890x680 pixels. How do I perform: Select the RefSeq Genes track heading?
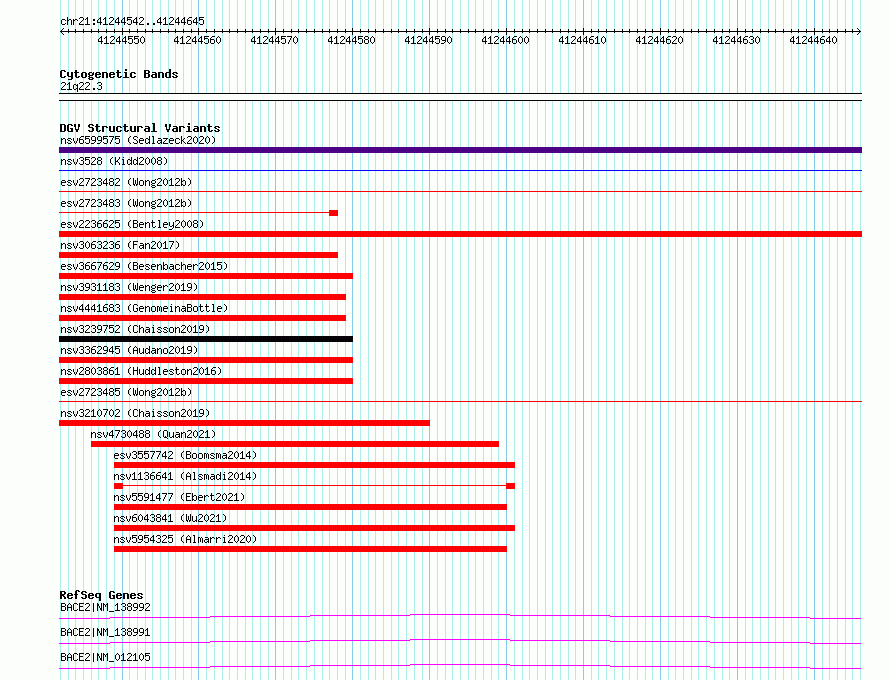click(101, 595)
